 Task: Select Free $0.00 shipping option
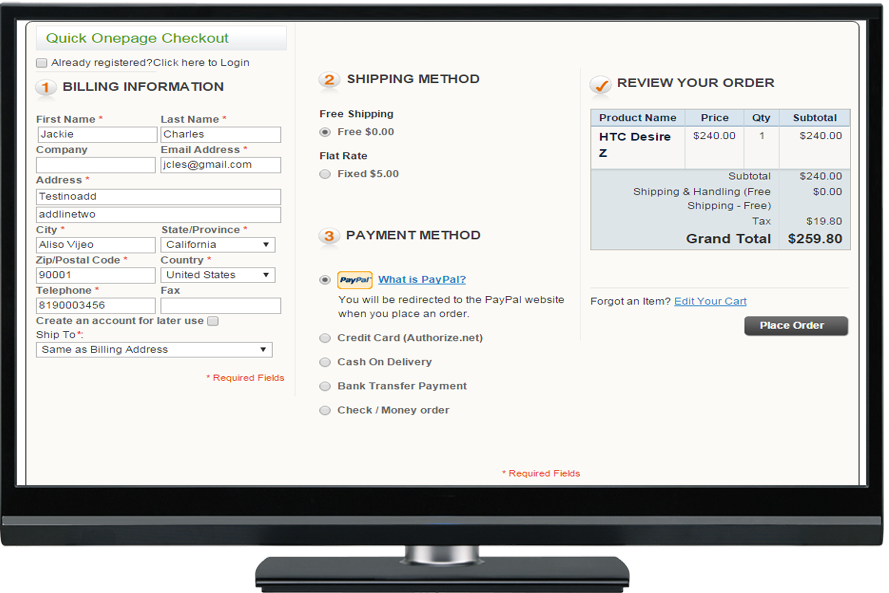[x=325, y=132]
